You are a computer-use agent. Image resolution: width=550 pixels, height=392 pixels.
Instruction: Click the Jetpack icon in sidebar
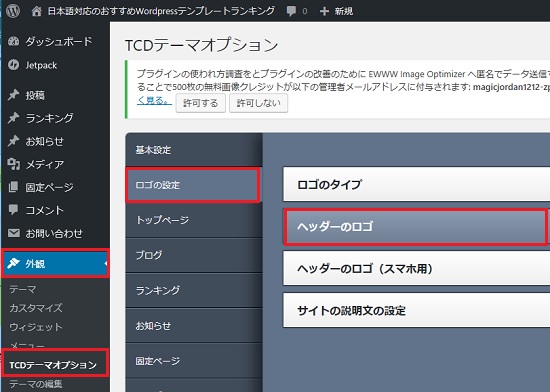click(13, 65)
